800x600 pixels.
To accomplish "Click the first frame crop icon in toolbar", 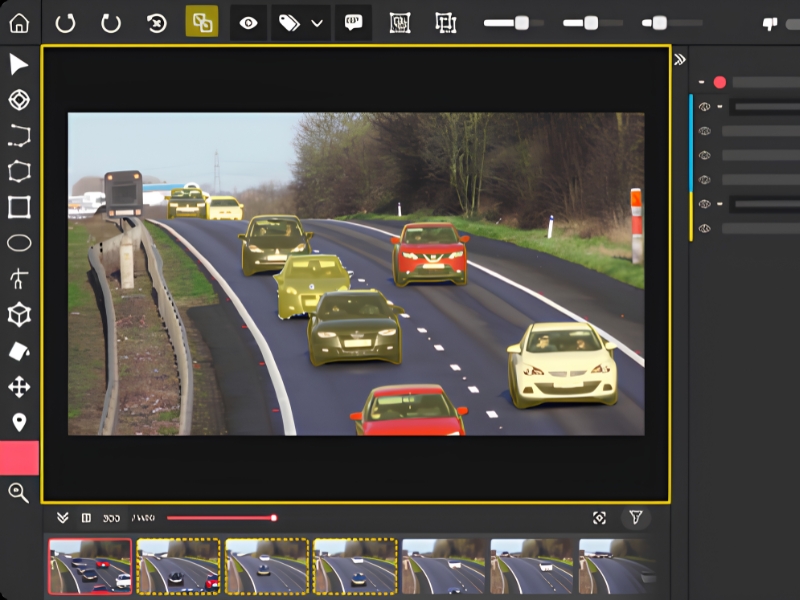I will (x=400, y=23).
